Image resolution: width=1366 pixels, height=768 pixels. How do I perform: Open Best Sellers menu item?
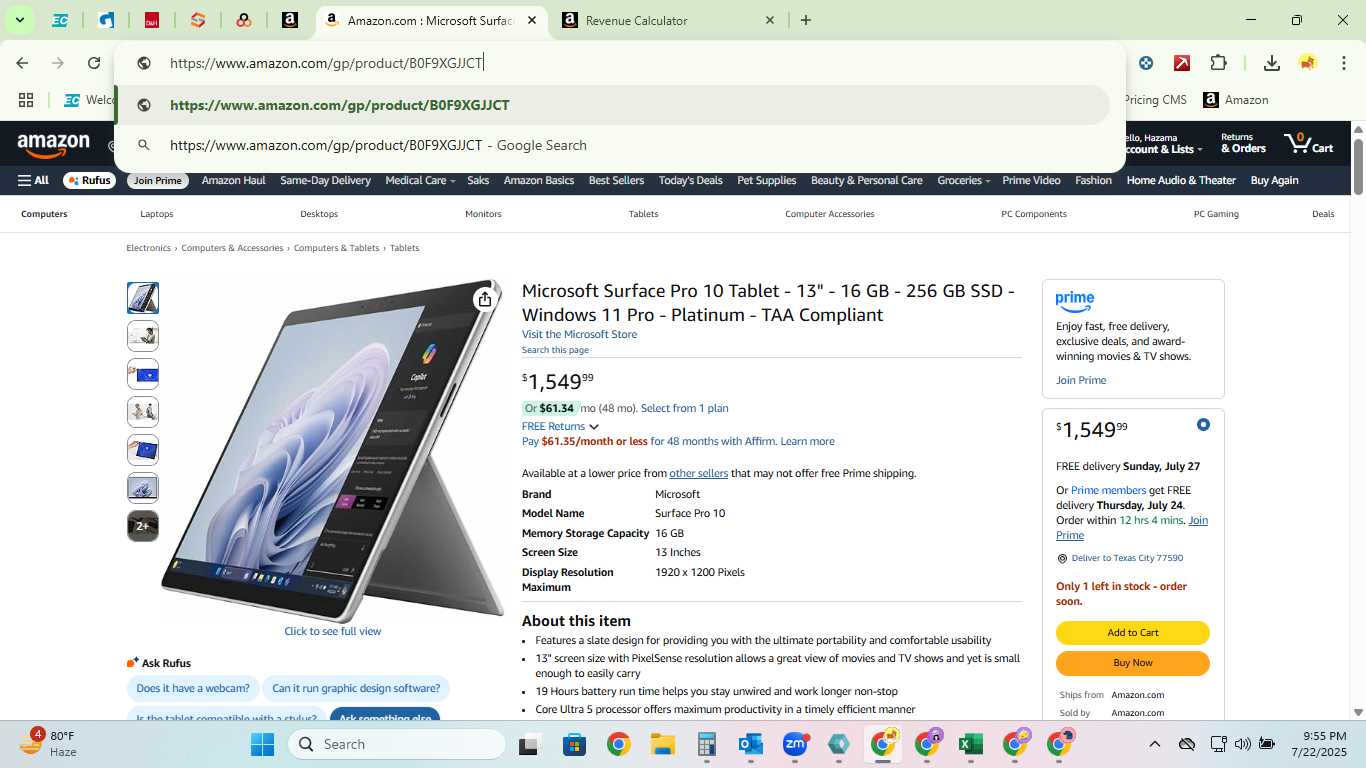616,181
